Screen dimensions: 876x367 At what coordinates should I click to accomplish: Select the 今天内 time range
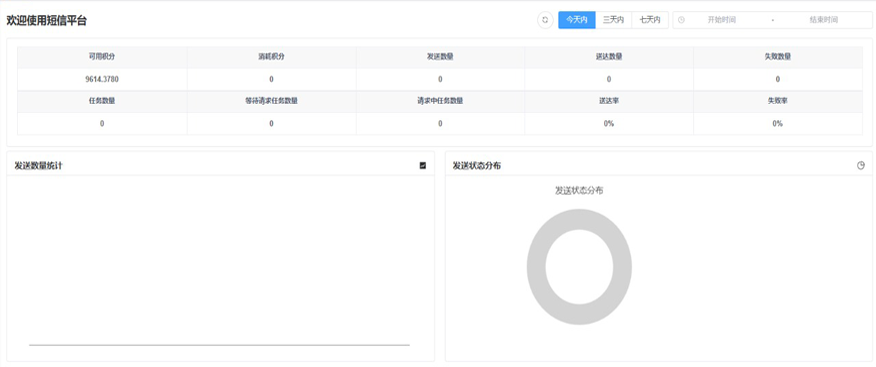pos(577,20)
